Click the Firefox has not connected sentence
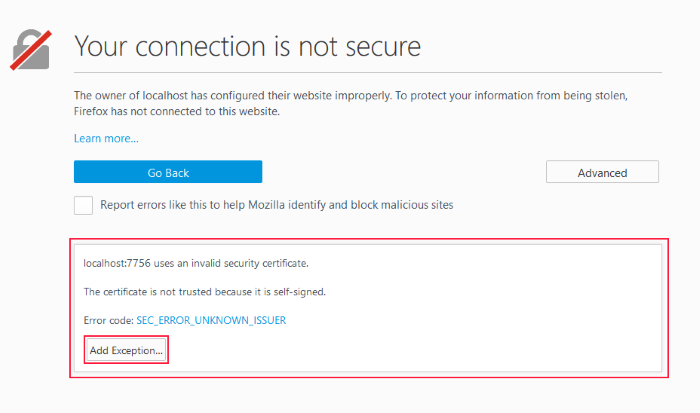This screenshot has height=413, width=700. click(177, 111)
